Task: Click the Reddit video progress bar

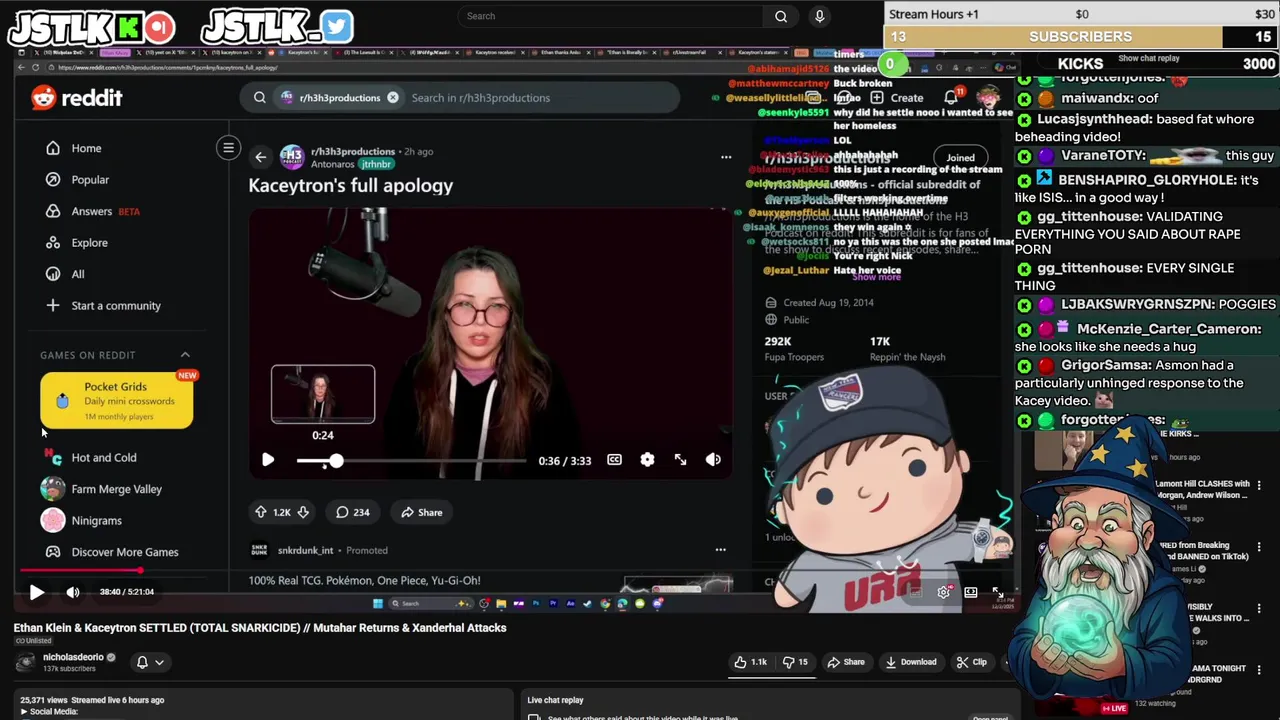Action: click(411, 460)
